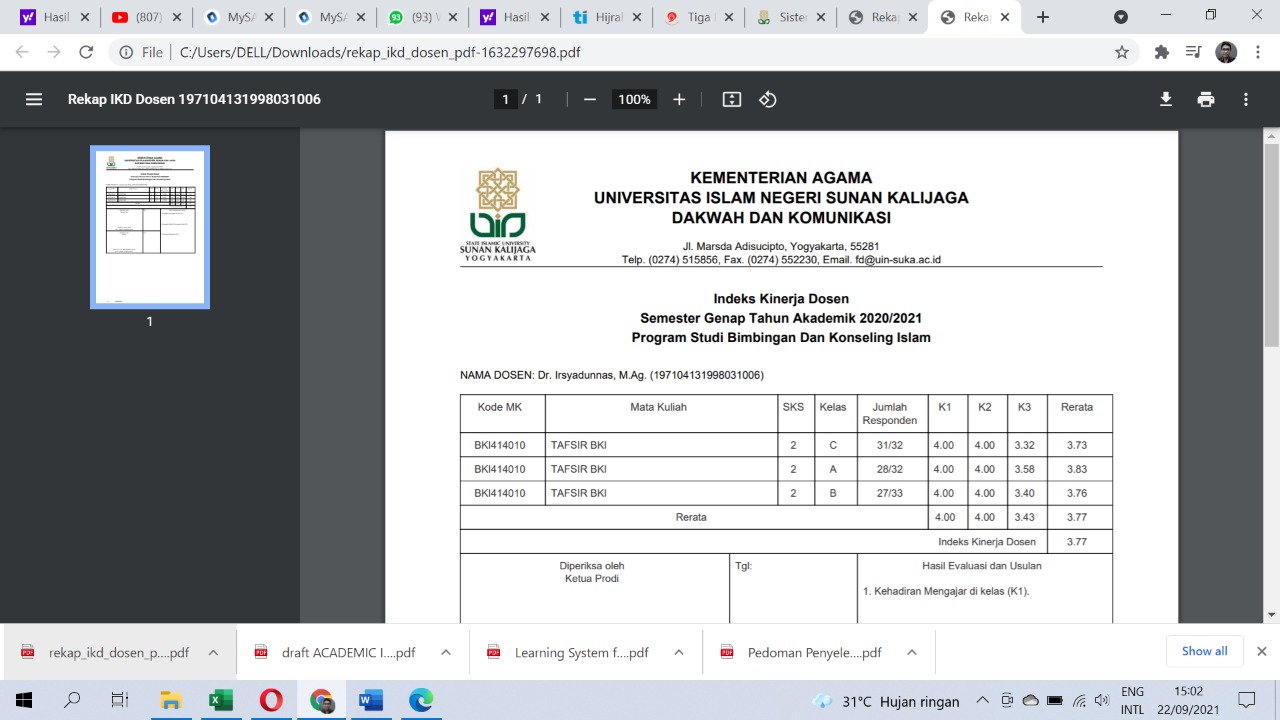Image resolution: width=1280 pixels, height=720 pixels.
Task: Expand options for rekap_ikd_dosen download
Action: [x=213, y=652]
